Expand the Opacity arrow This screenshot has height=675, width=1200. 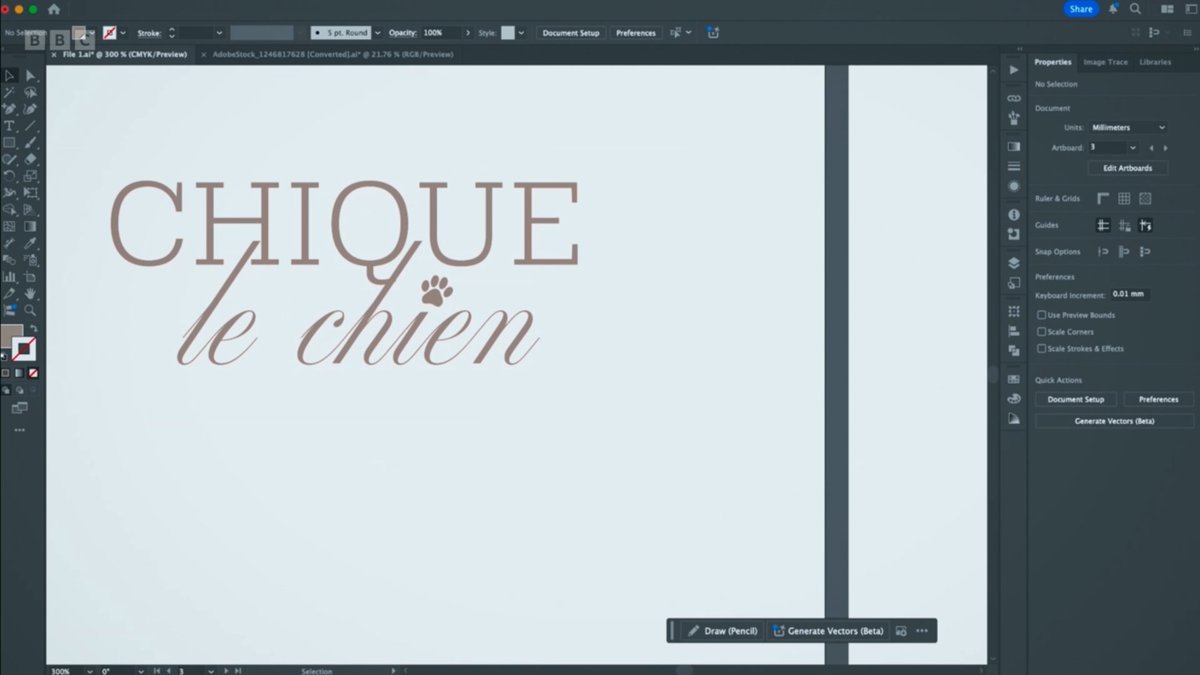[x=468, y=33]
